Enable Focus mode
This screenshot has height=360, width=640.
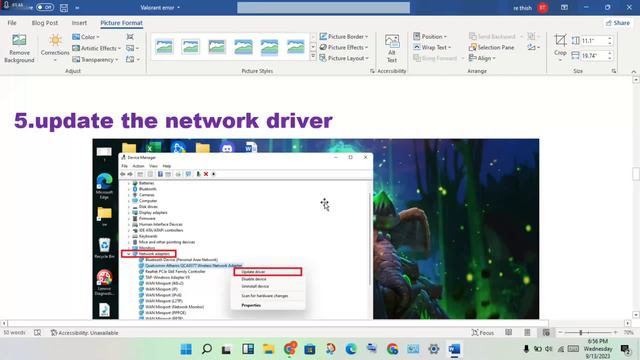482,333
